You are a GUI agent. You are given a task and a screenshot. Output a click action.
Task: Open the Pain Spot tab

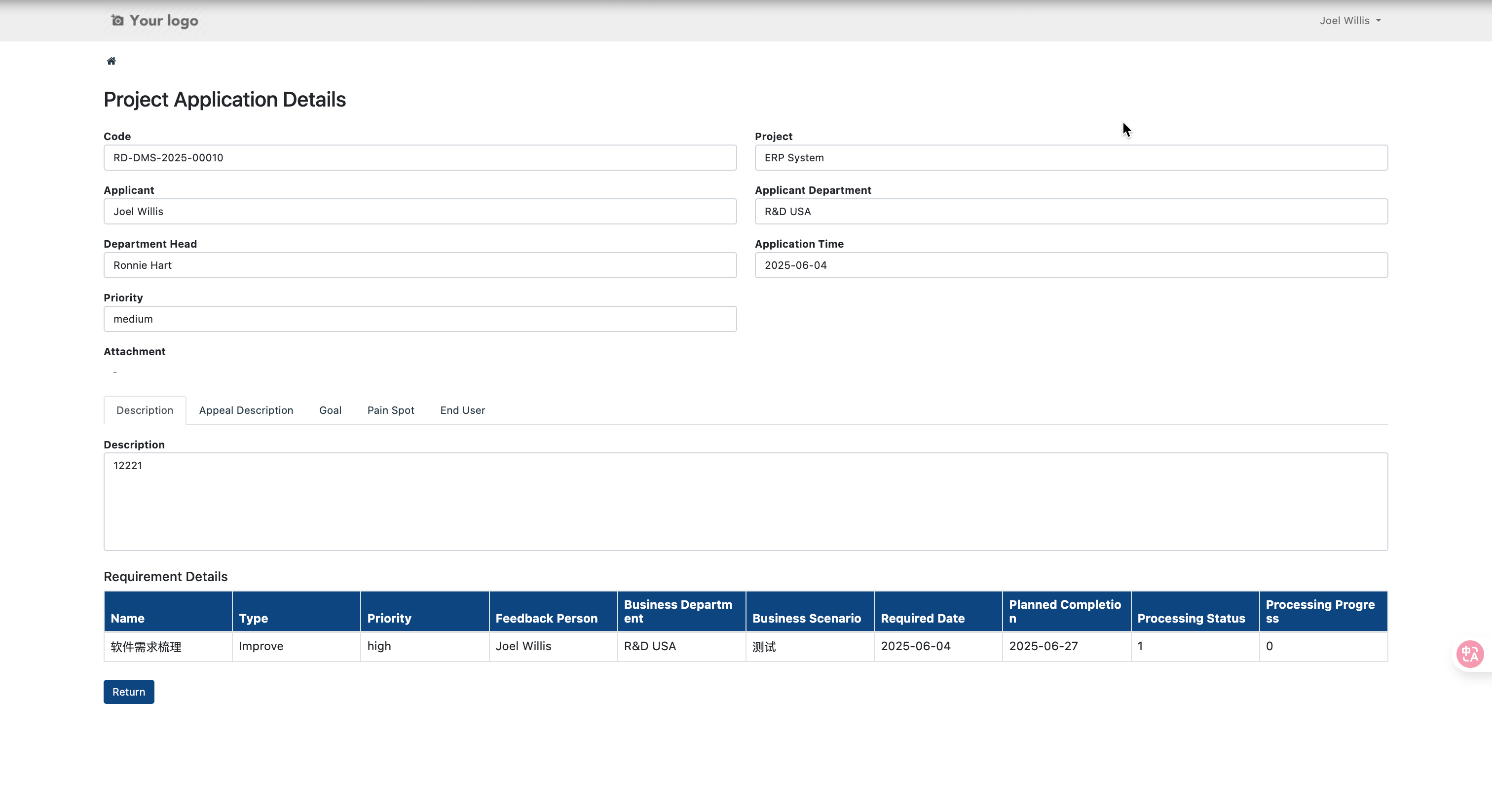pyautogui.click(x=390, y=410)
